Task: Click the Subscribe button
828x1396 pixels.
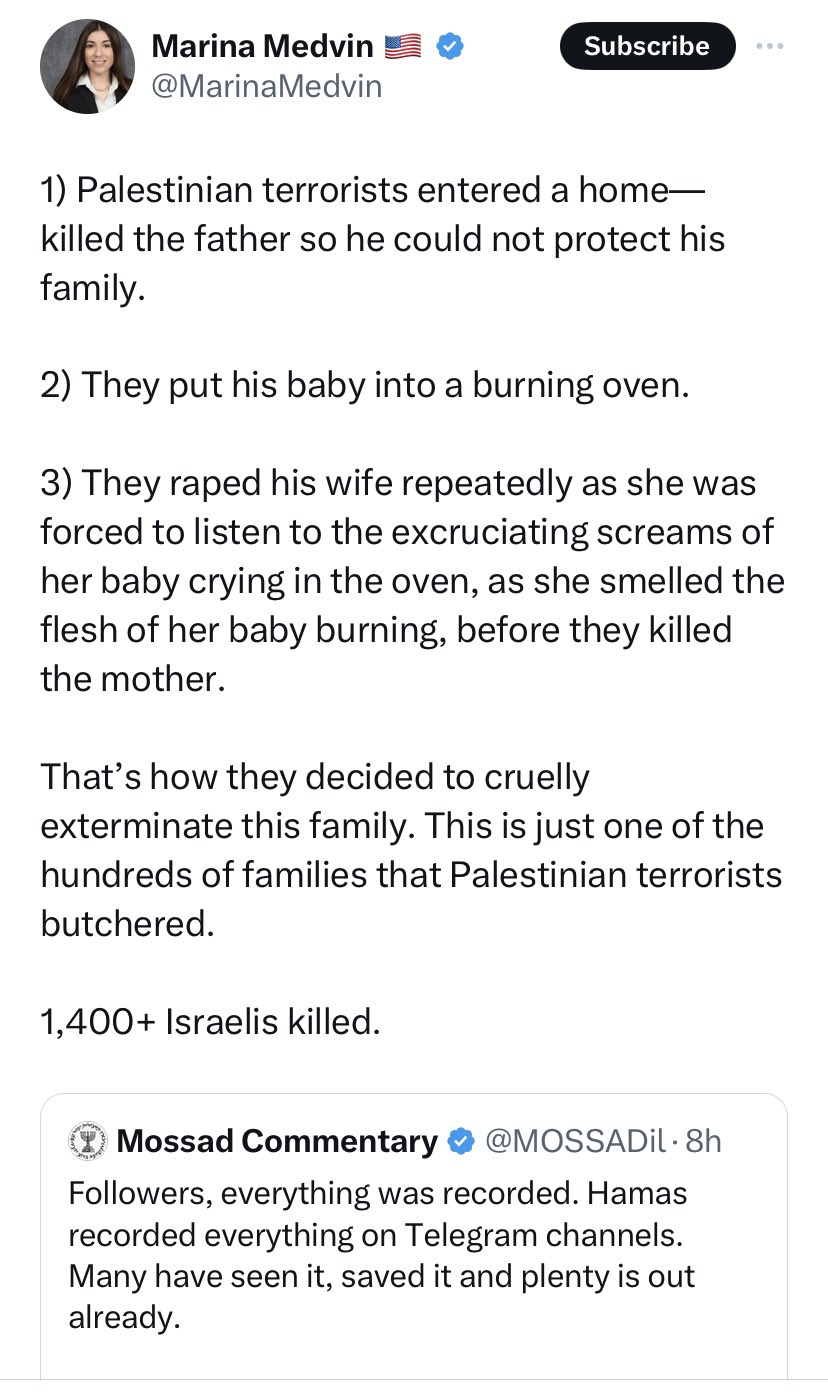Action: (647, 46)
